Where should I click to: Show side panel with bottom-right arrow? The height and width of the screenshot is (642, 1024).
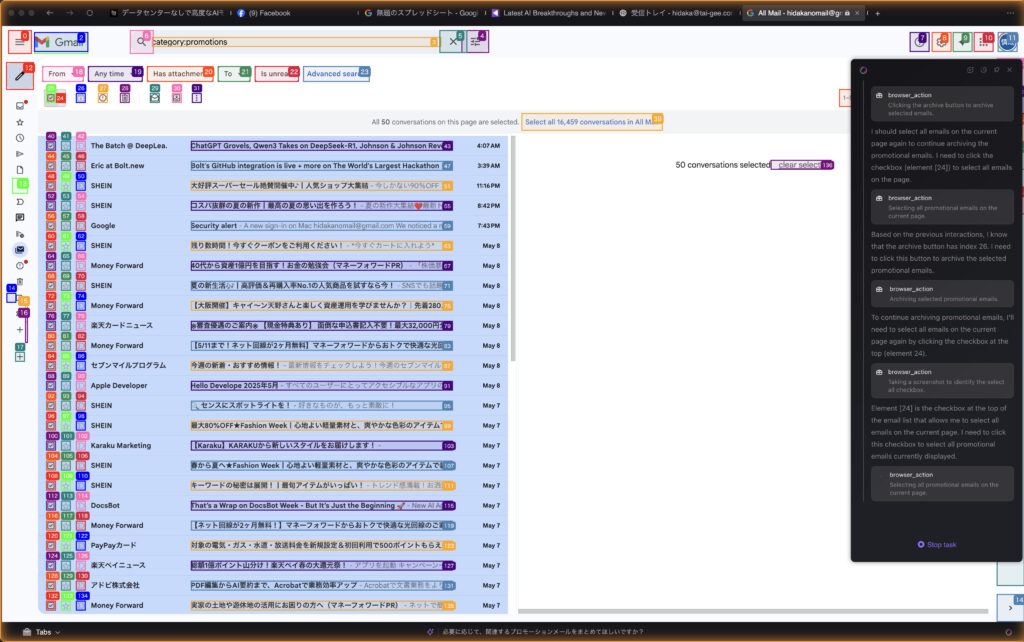point(1010,608)
